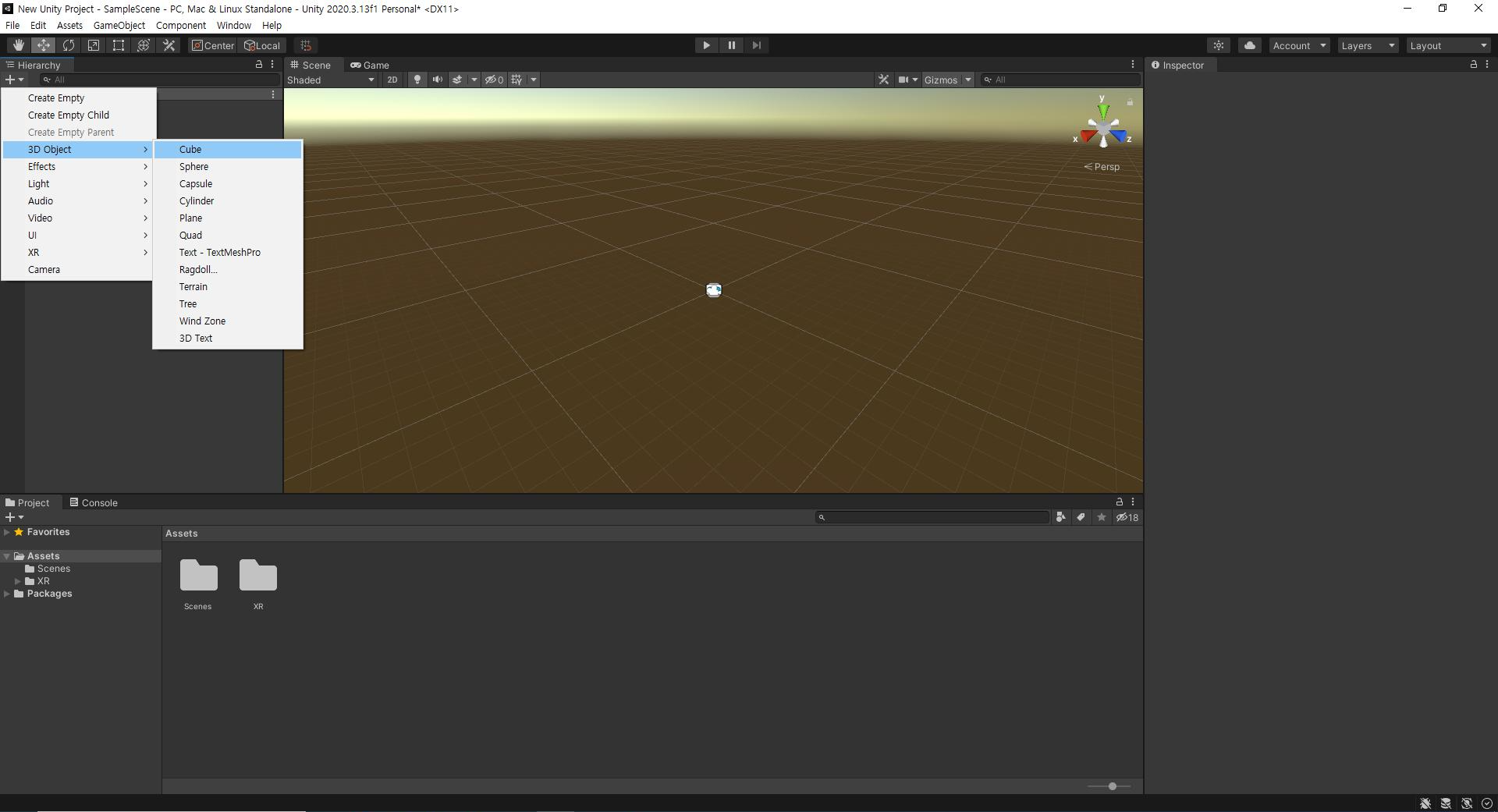Click search by type icon in Project
Screen dimensions: 1498x812
(1060, 517)
